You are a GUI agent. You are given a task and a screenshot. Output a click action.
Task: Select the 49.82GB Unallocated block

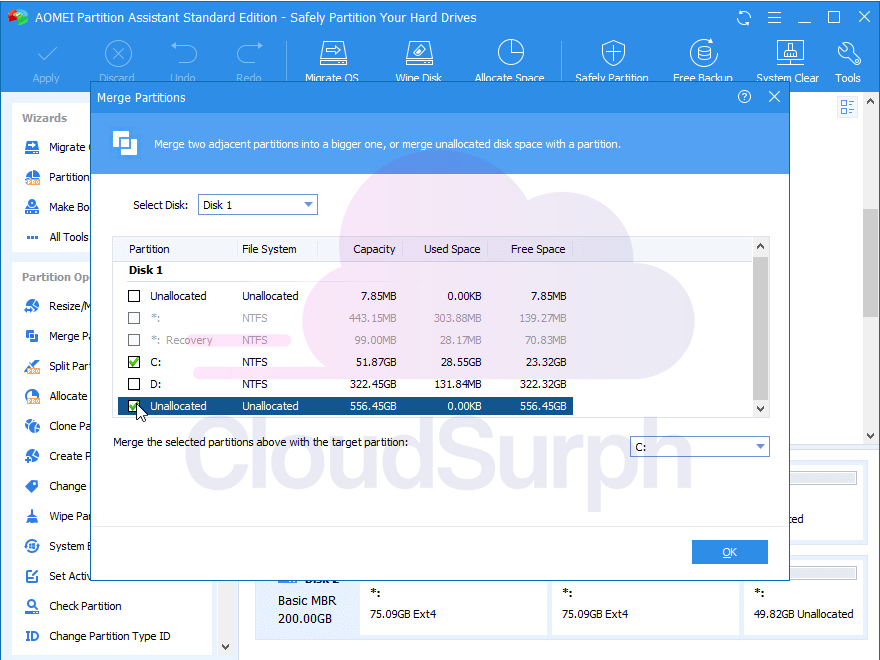[803, 608]
